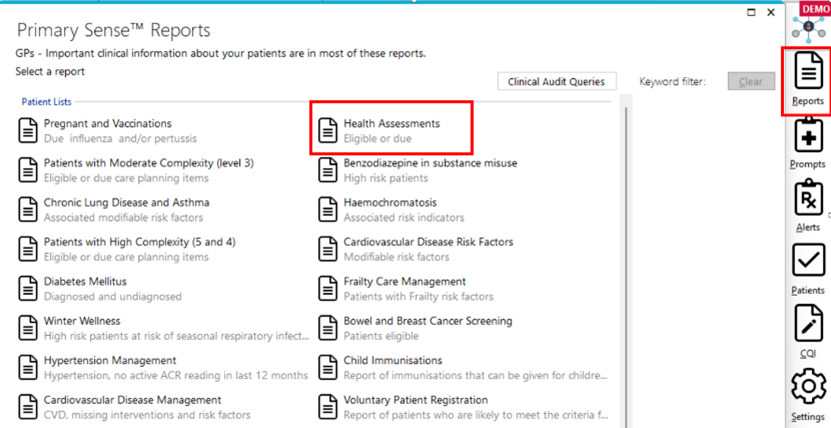Click 'Associated modifiable risk factors' description
The height and width of the screenshot is (428, 831).
(x=123, y=218)
